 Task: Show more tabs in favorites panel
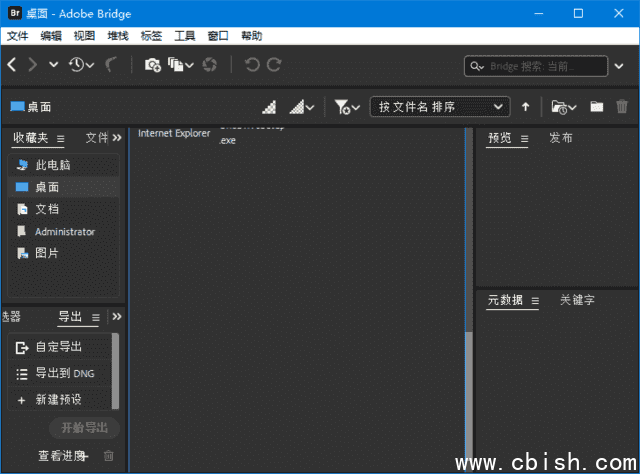(x=117, y=138)
